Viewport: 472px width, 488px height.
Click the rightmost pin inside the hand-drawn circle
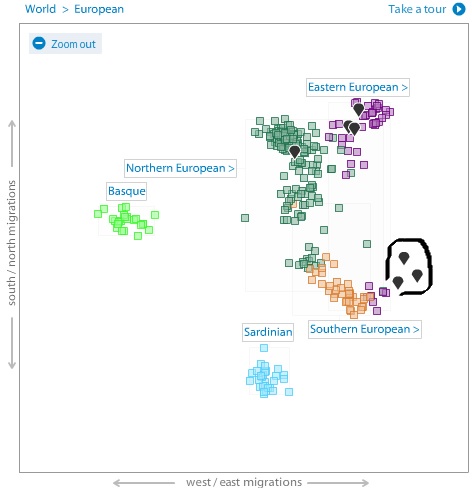point(417,276)
